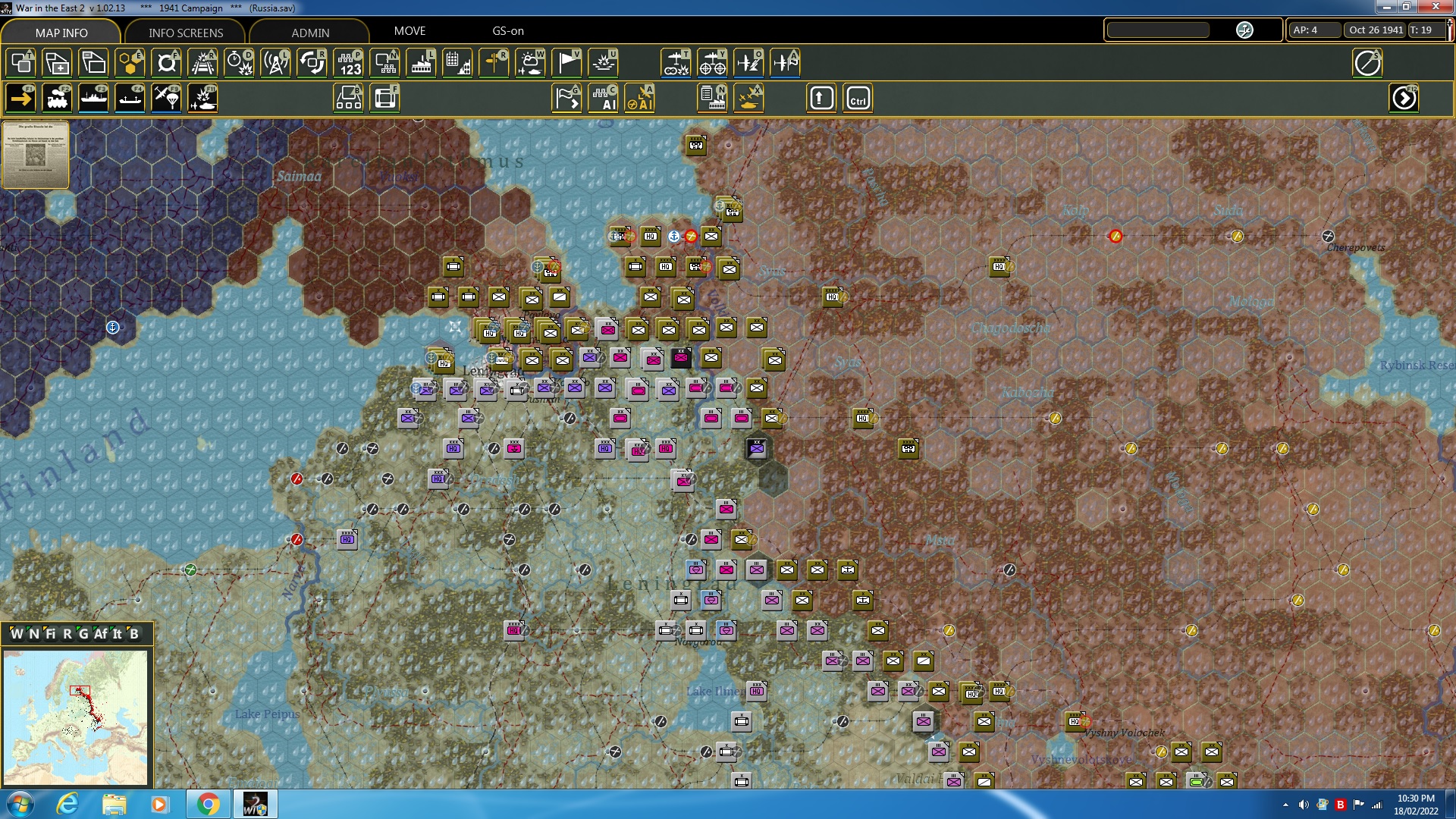Open the newspaper thumbnail on the map
This screenshot has height=819, width=1456.
(x=36, y=154)
